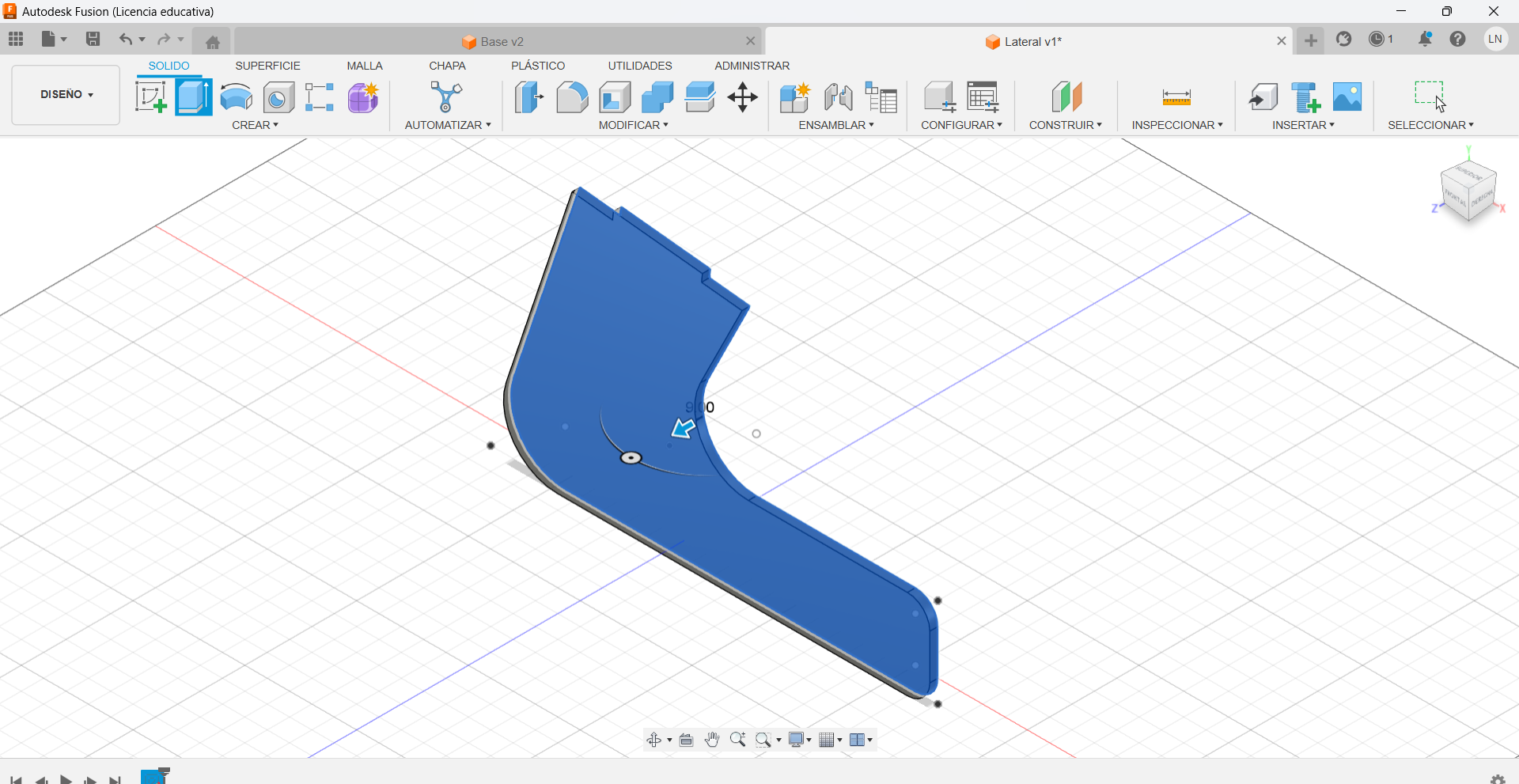Image resolution: width=1519 pixels, height=784 pixels.
Task: Open the Change Parameters table icon
Action: tap(983, 97)
